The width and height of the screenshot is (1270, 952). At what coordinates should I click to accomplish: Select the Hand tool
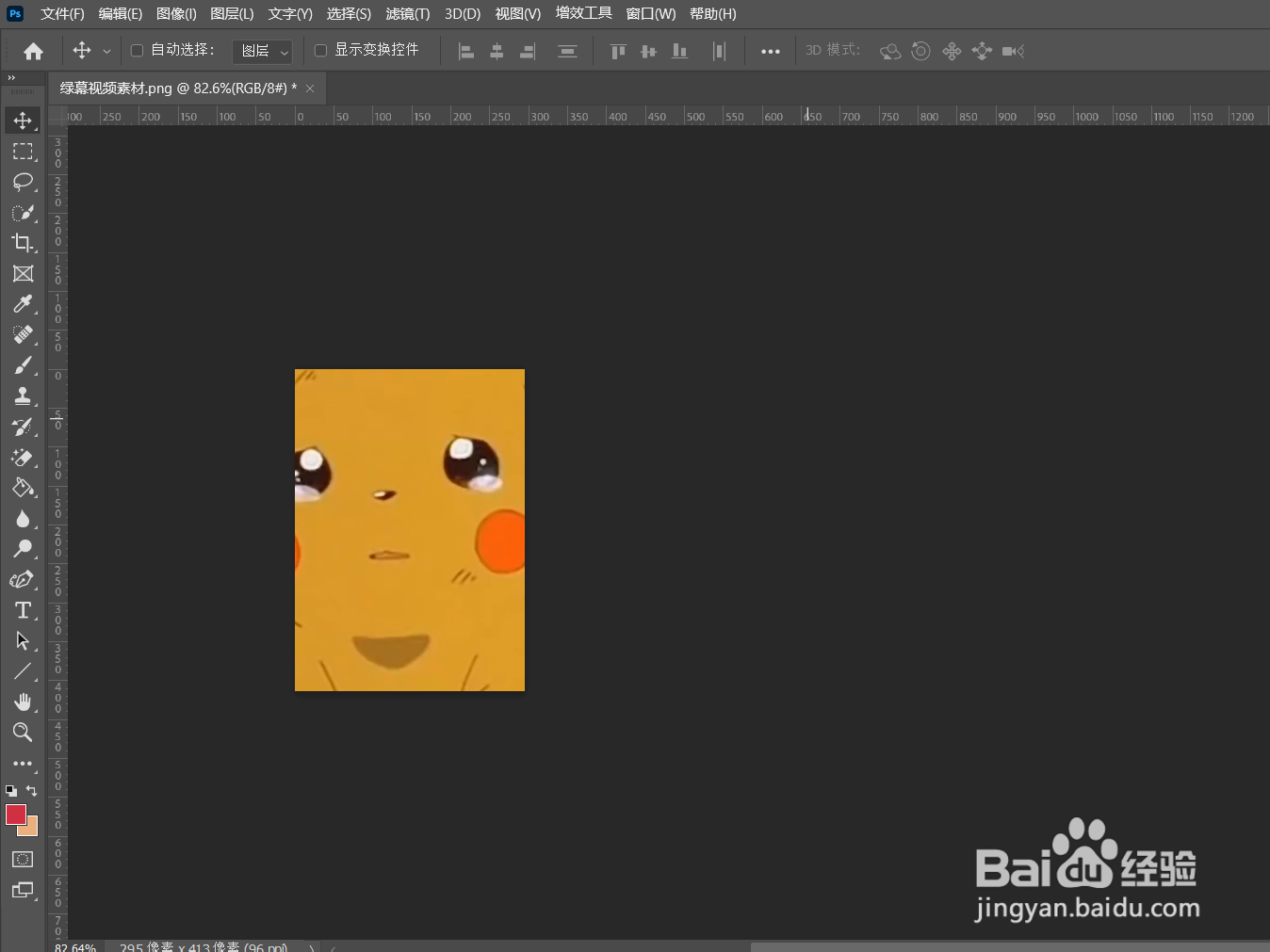tap(23, 702)
